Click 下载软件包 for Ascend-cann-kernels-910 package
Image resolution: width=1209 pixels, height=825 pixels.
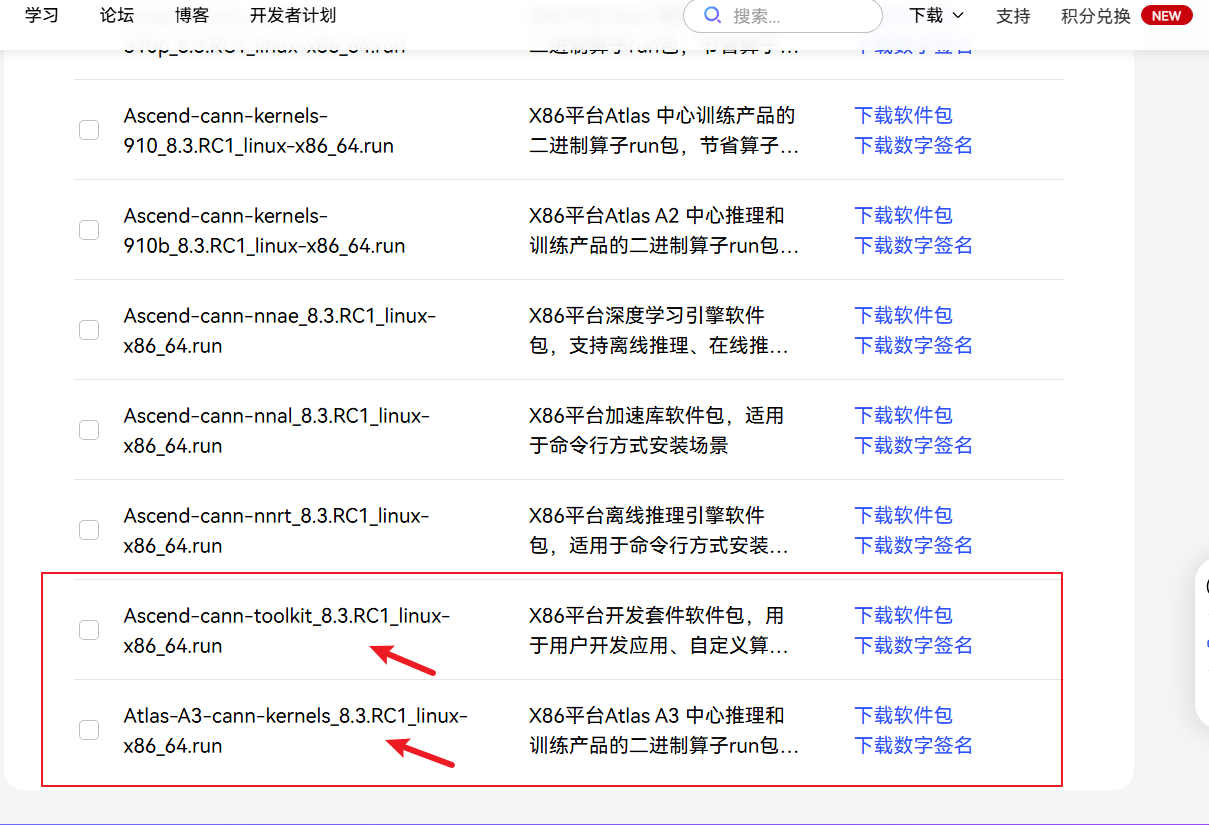click(903, 115)
